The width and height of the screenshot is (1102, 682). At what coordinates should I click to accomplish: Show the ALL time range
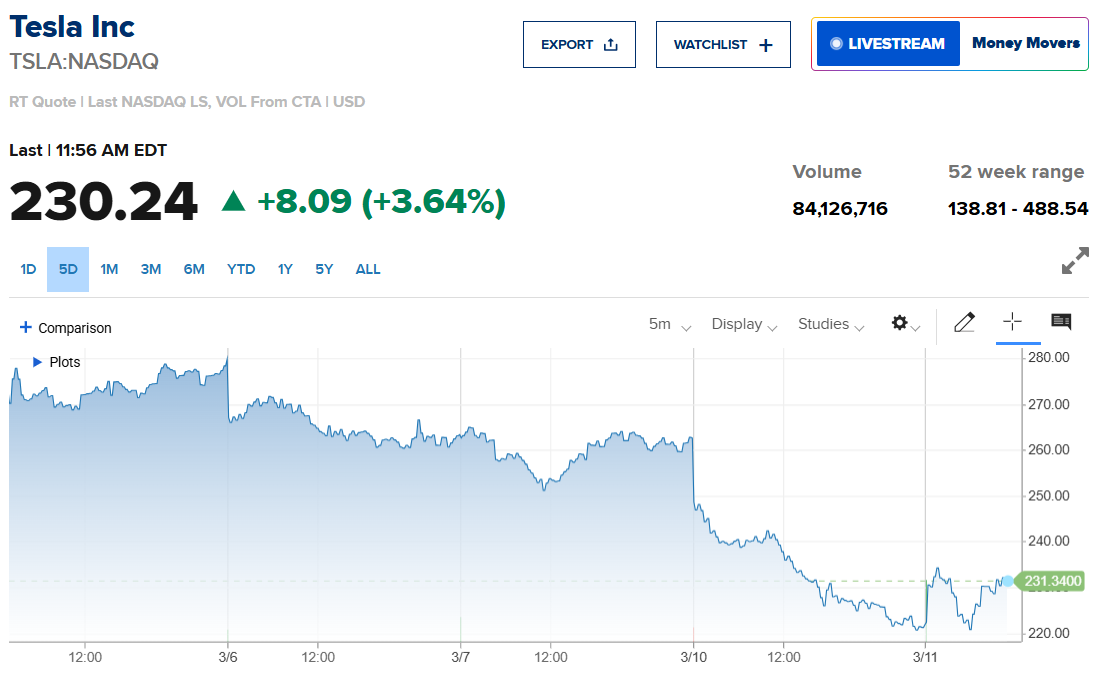pyautogui.click(x=368, y=269)
